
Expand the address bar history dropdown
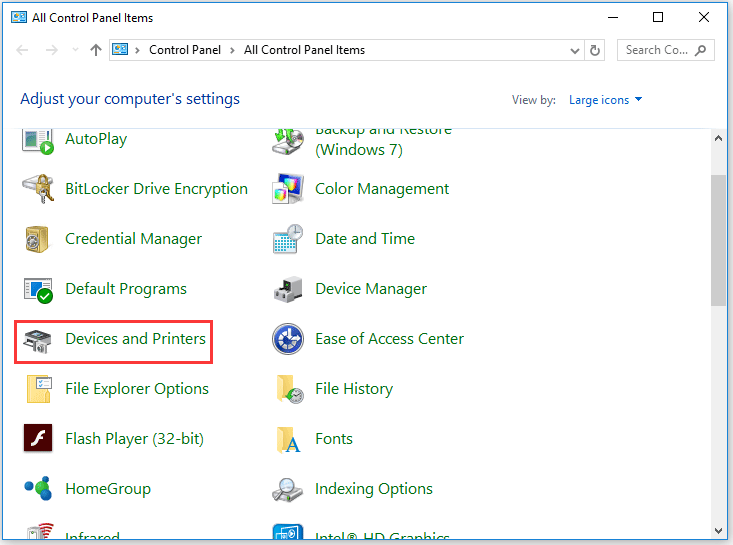pos(575,50)
